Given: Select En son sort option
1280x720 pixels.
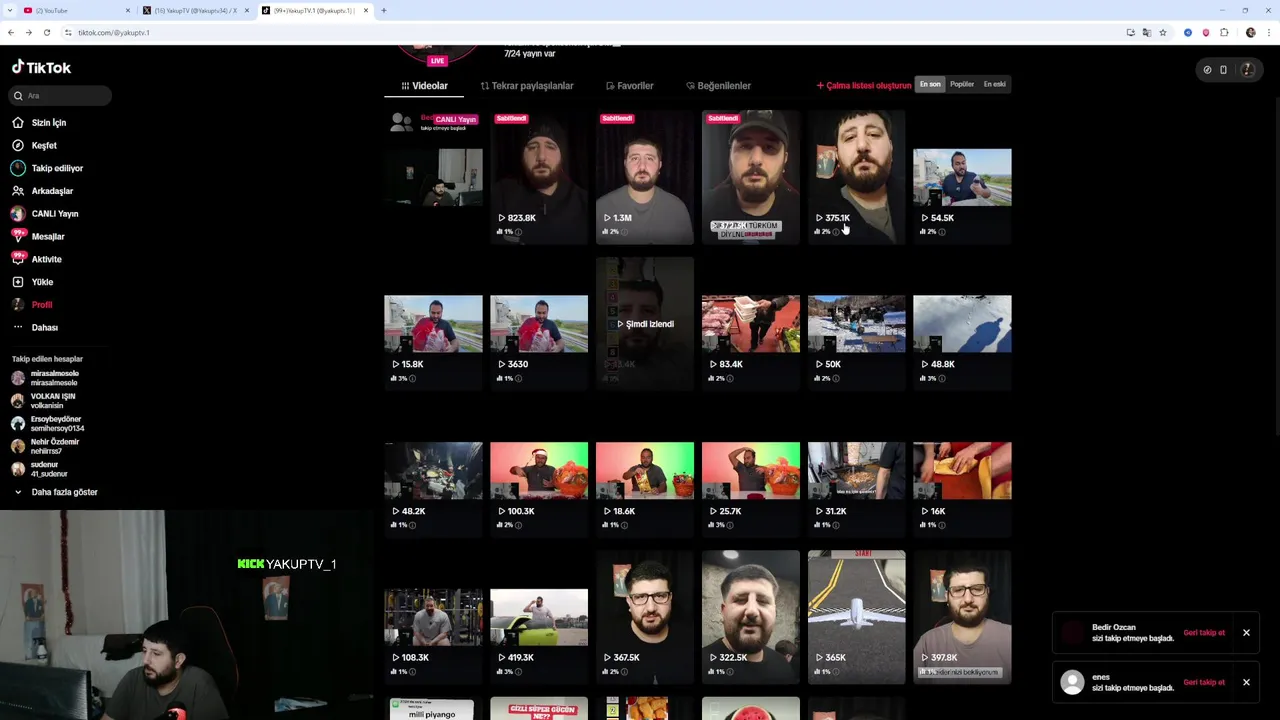Looking at the screenshot, I should click(930, 85).
